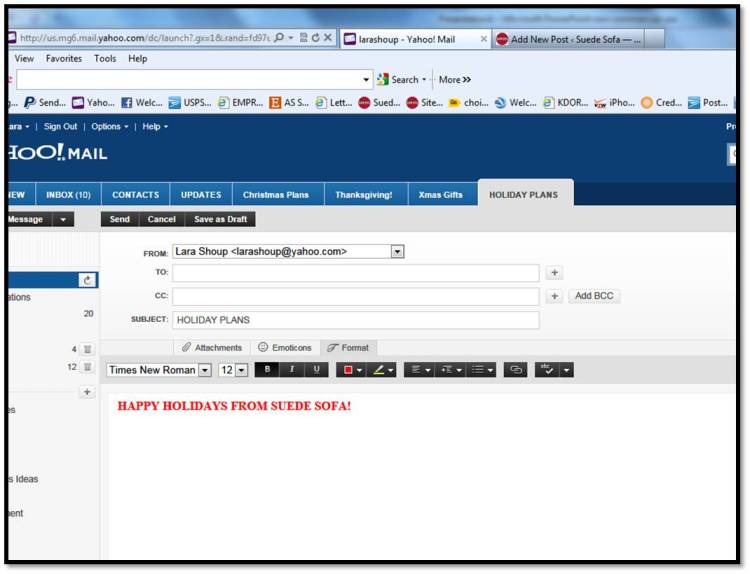Image resolution: width=750 pixels, height=574 pixels.
Task: Toggle bold formatting in the editor toolbar
Action: tap(268, 370)
